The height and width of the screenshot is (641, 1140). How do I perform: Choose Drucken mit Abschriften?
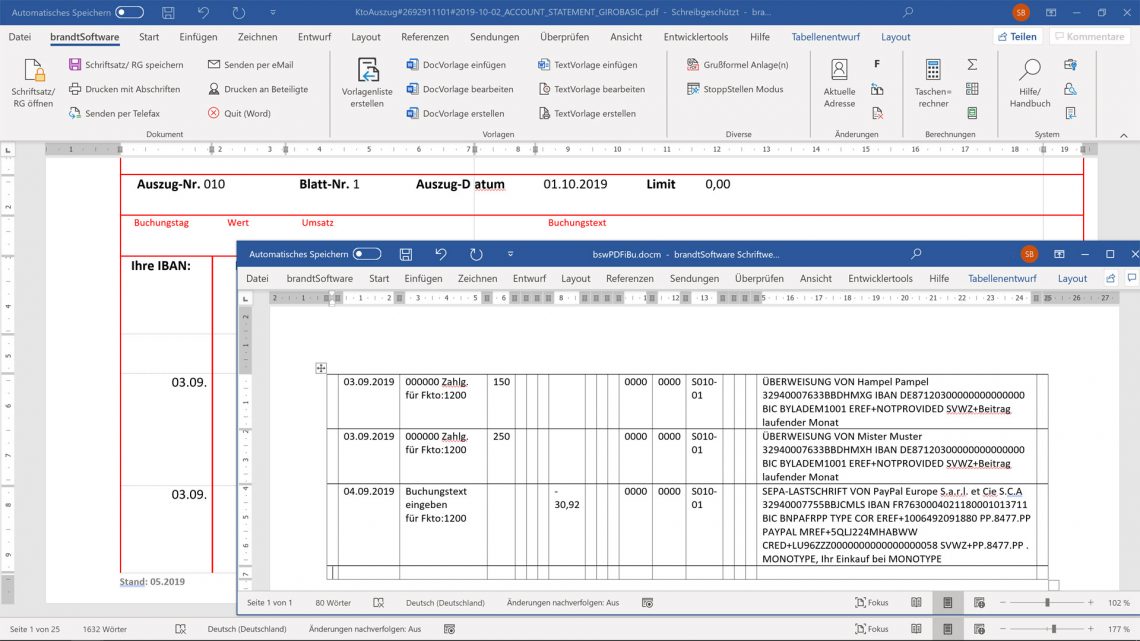point(124,89)
